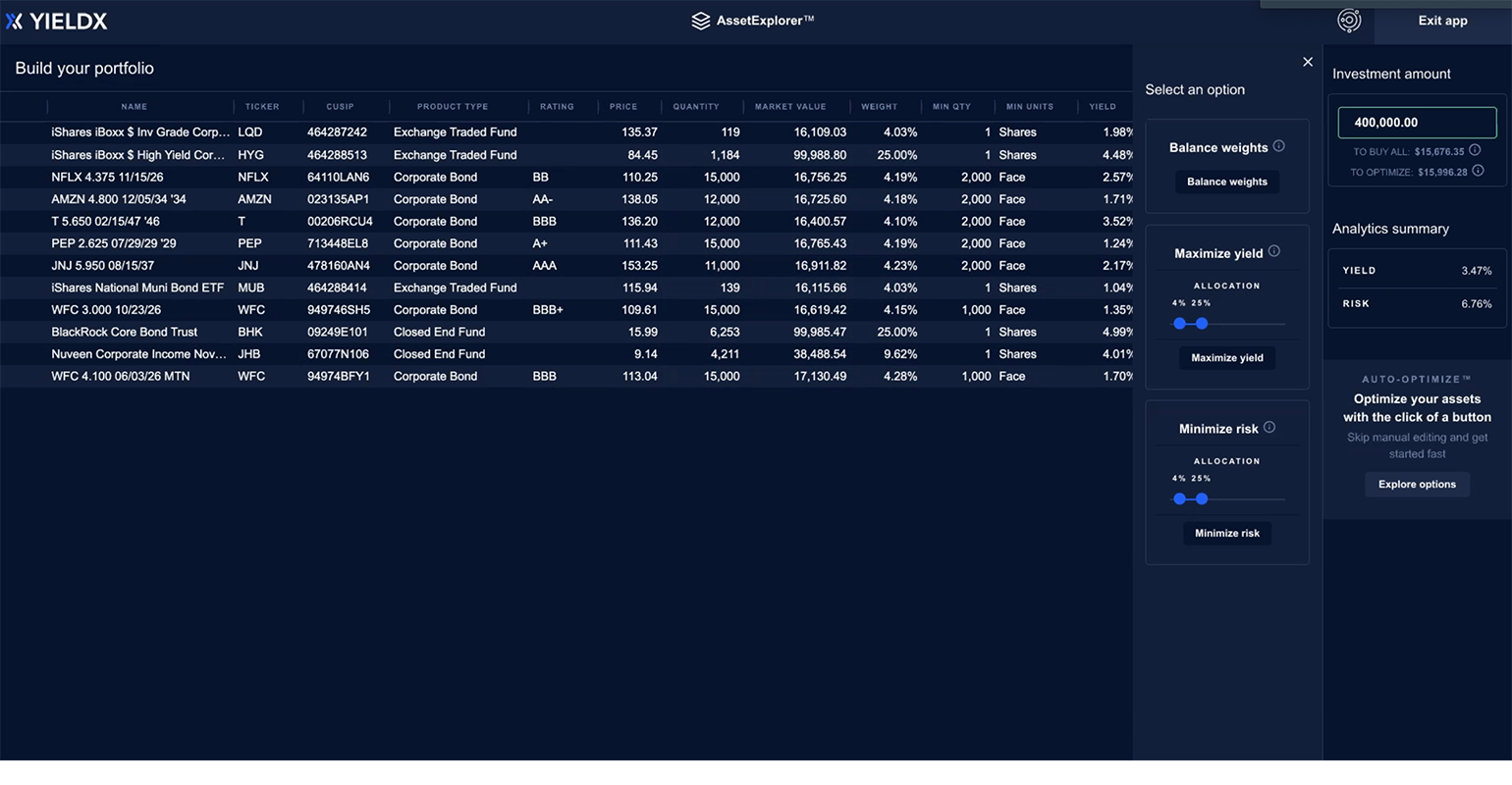This screenshot has width=1512, height=785.
Task: Click info icon beside To Optimize amount
Action: (1478, 171)
